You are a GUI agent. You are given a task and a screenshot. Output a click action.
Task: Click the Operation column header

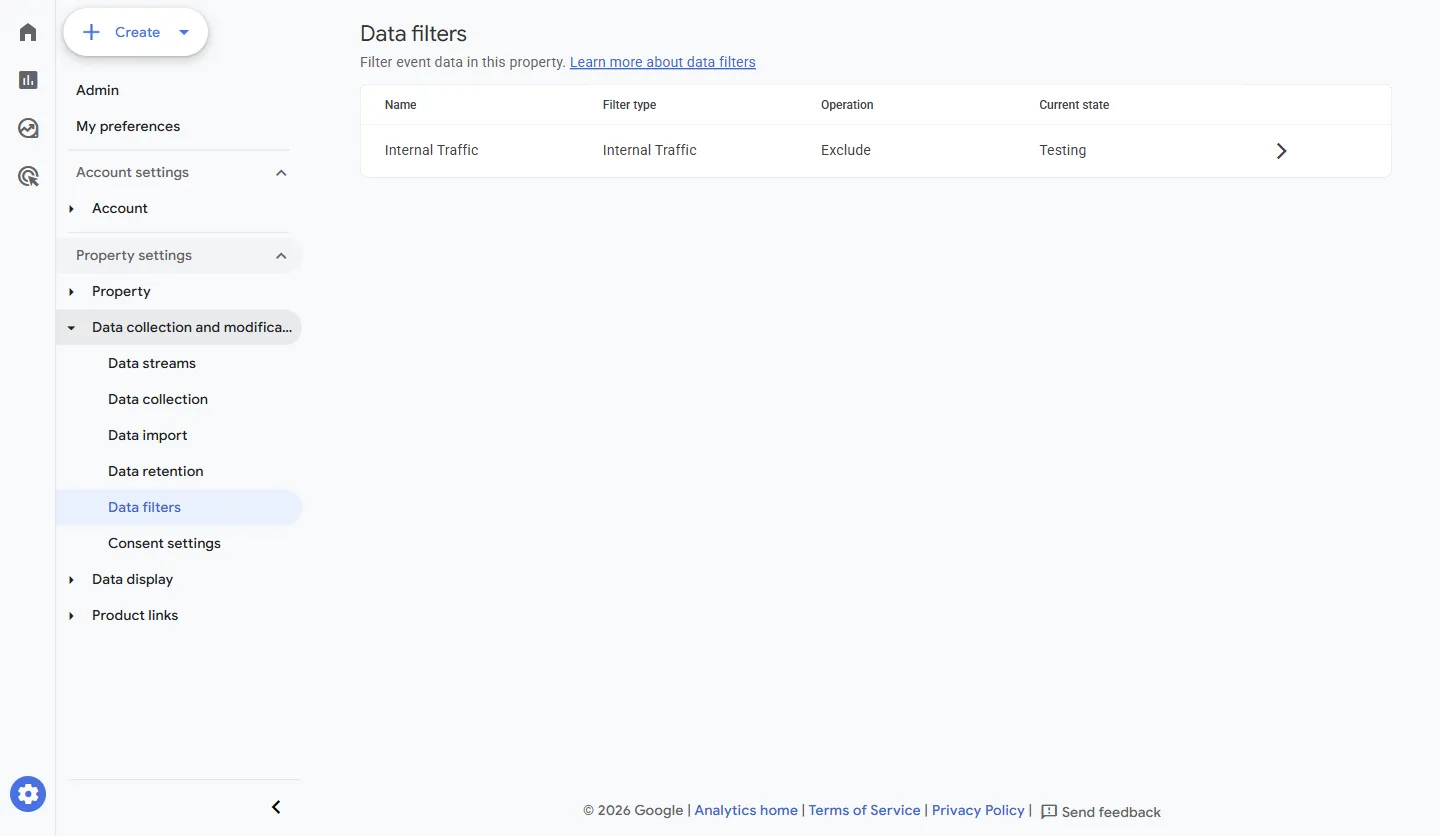tap(847, 105)
